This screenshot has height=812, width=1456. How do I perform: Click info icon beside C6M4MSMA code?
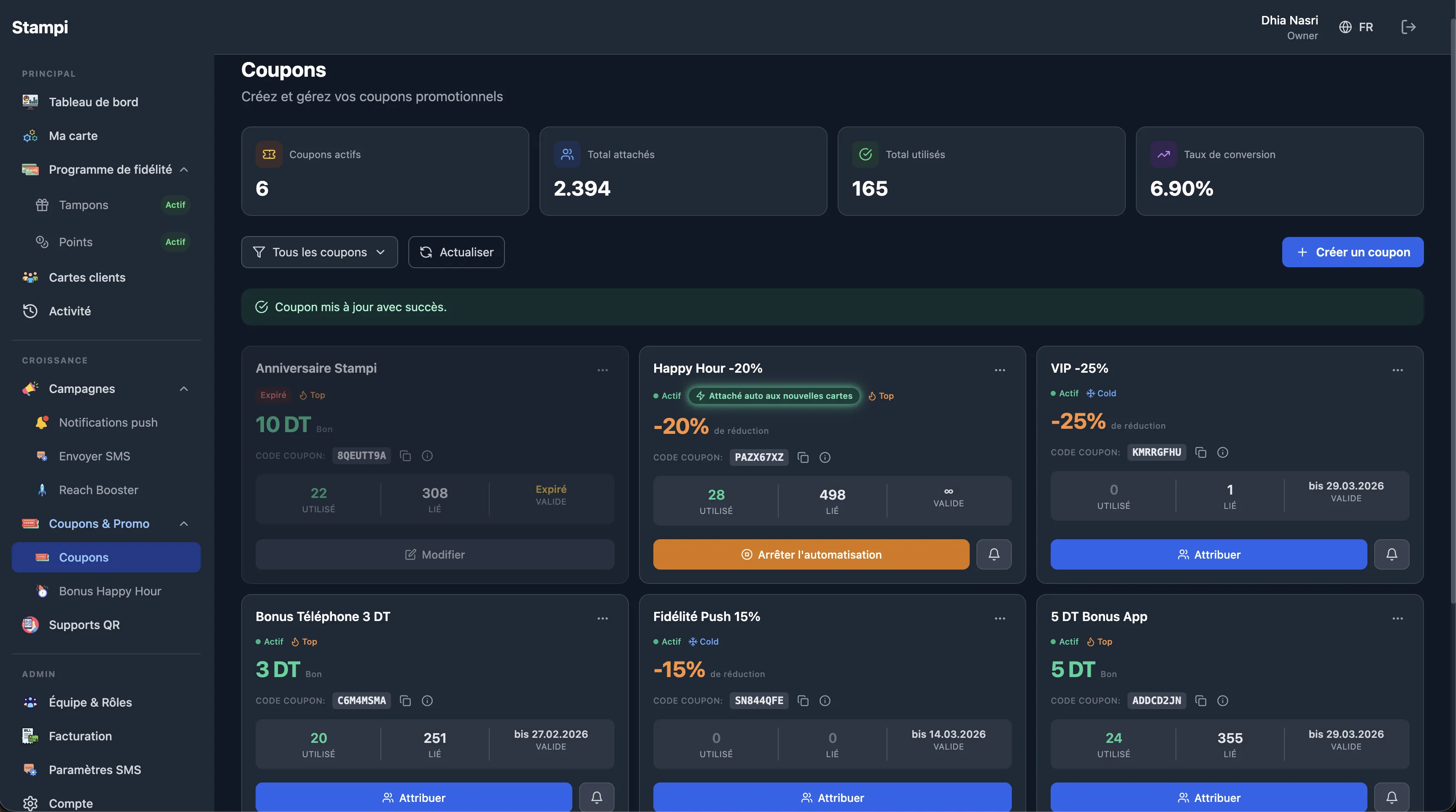pyautogui.click(x=427, y=700)
